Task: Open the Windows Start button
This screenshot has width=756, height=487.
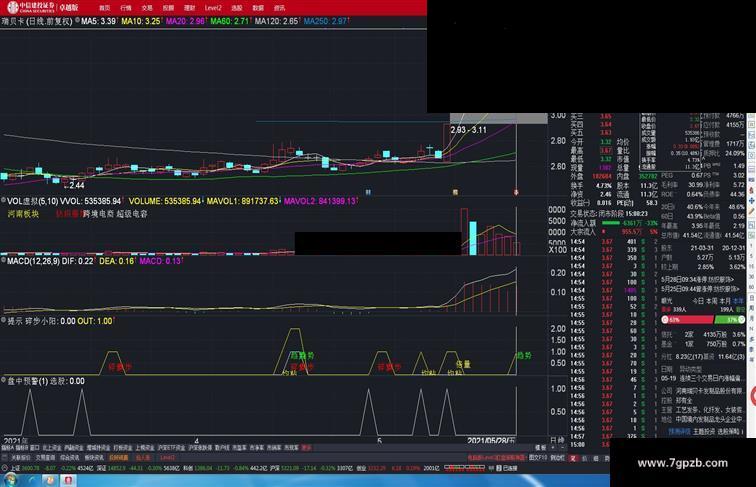Action: coord(10,480)
